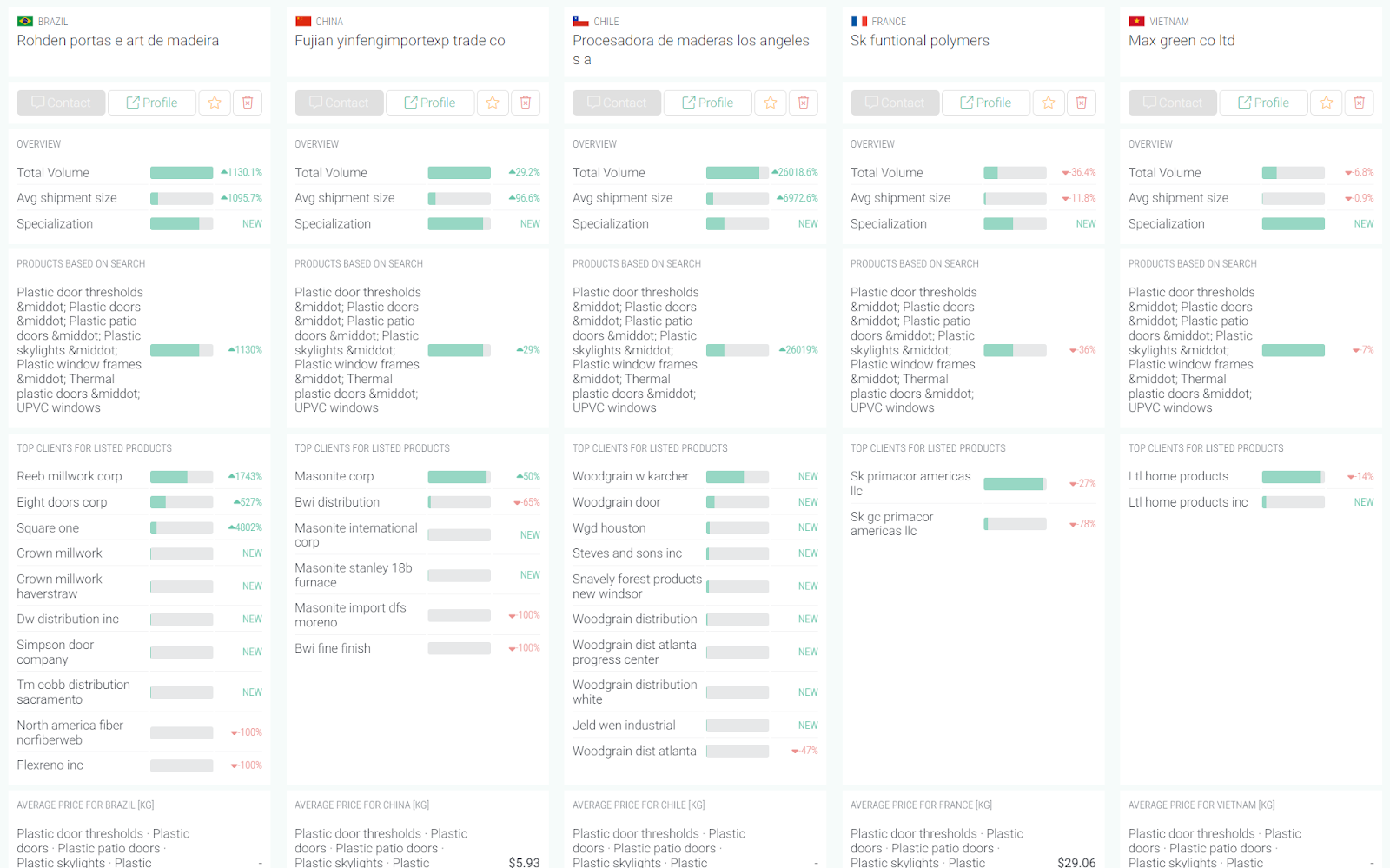Contact Rohden portas e art de madeira
This screenshot has height=868, width=1390.
(61, 103)
